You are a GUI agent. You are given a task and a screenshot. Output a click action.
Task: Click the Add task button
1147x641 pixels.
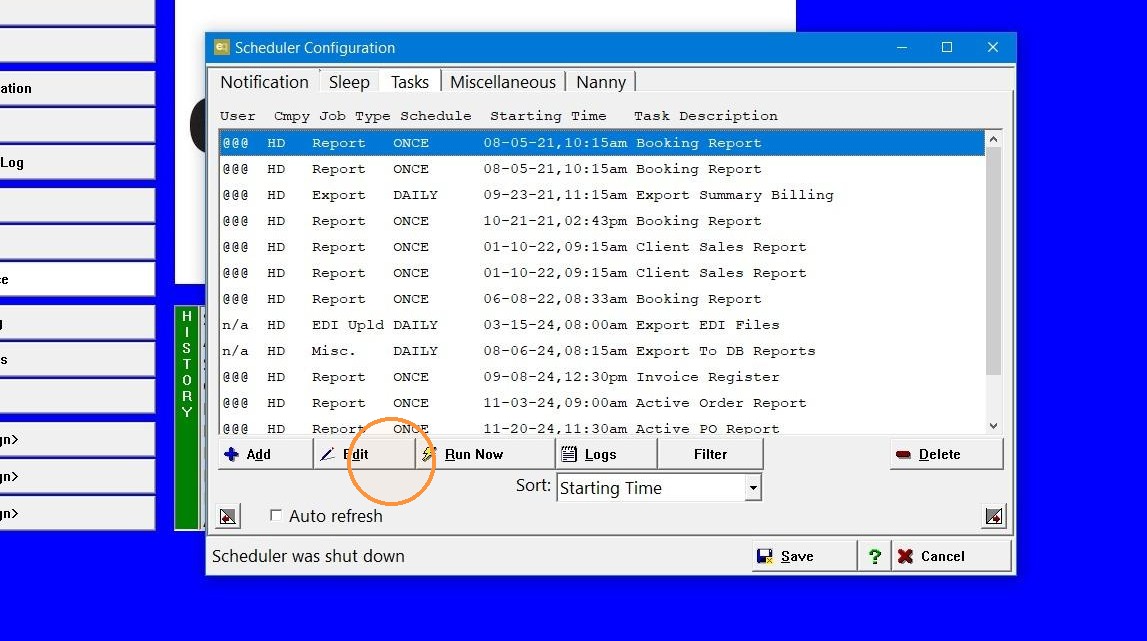tap(265, 454)
